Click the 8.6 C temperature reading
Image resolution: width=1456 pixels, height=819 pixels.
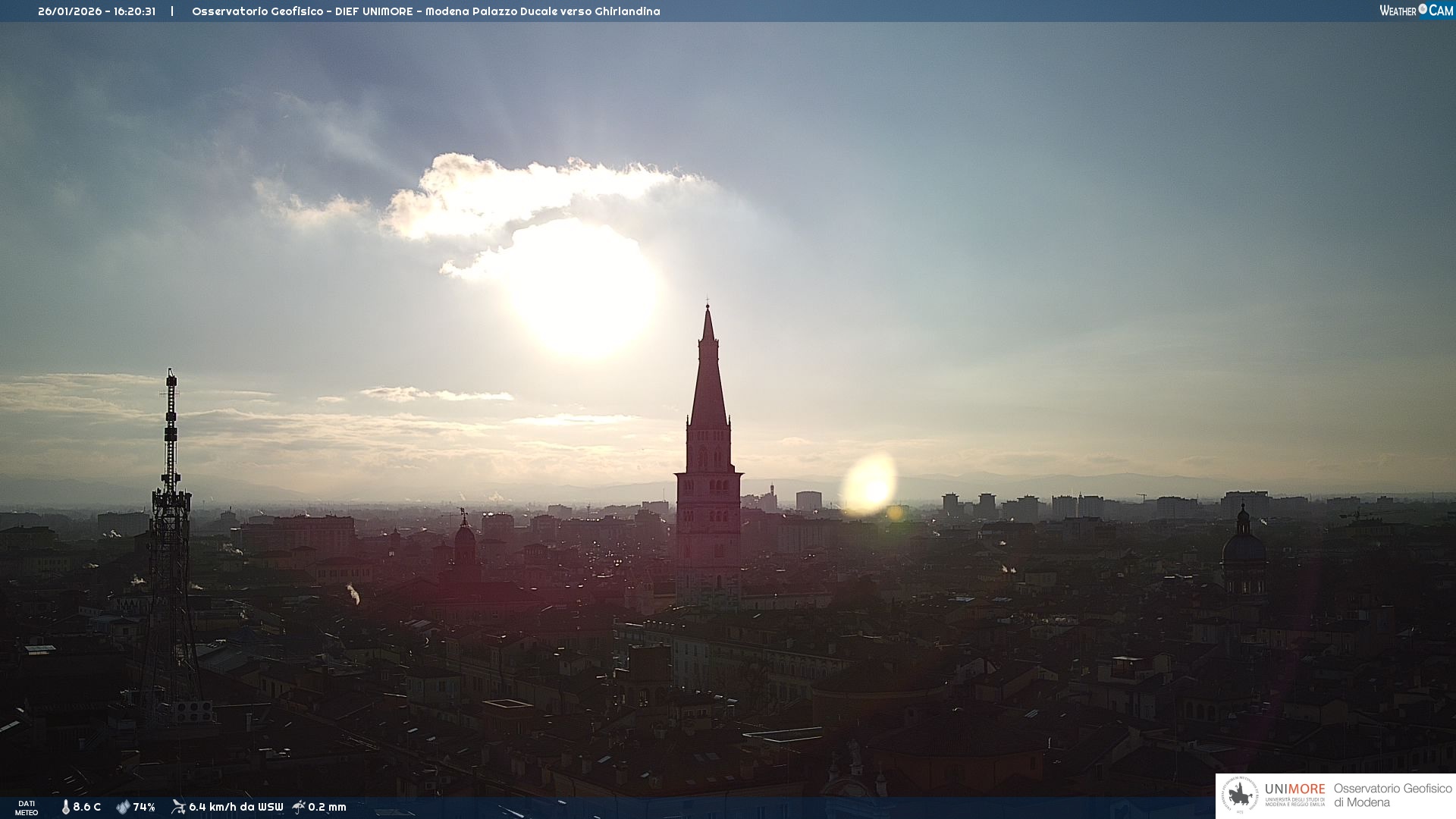pyautogui.click(x=86, y=807)
